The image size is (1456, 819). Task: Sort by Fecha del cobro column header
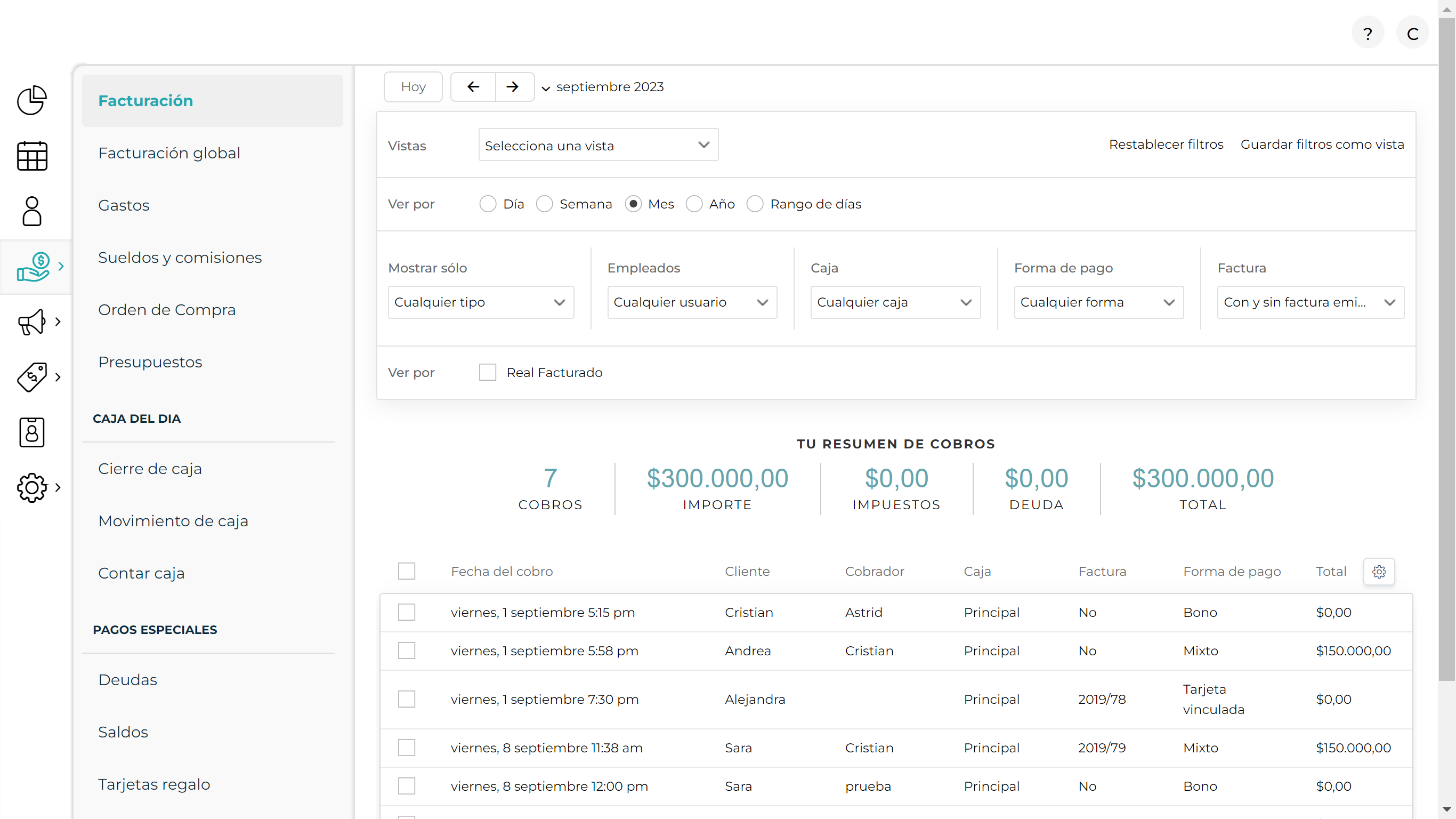[x=502, y=571]
